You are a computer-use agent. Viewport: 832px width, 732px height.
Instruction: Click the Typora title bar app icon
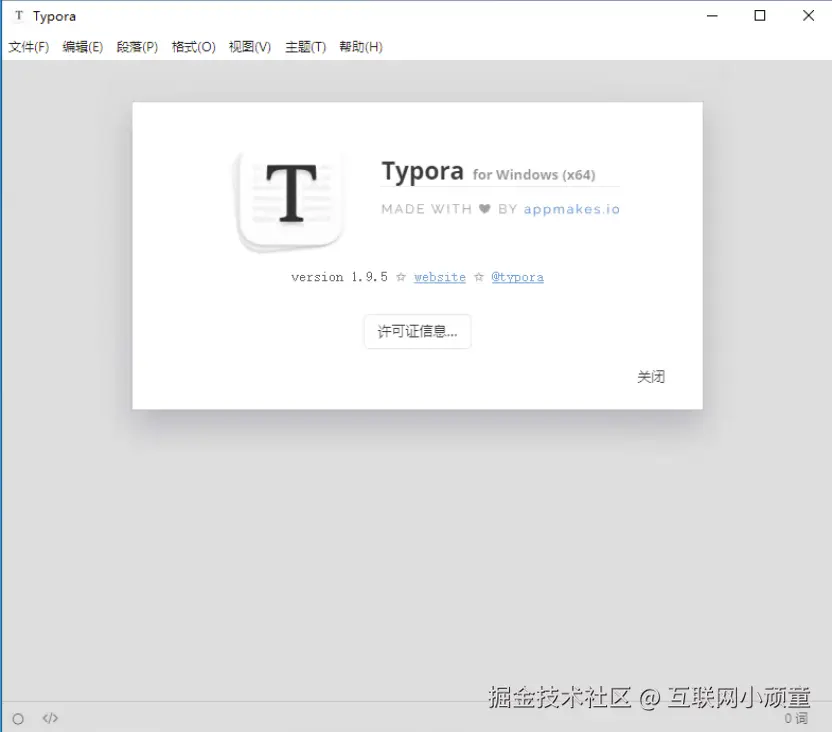tap(19, 16)
